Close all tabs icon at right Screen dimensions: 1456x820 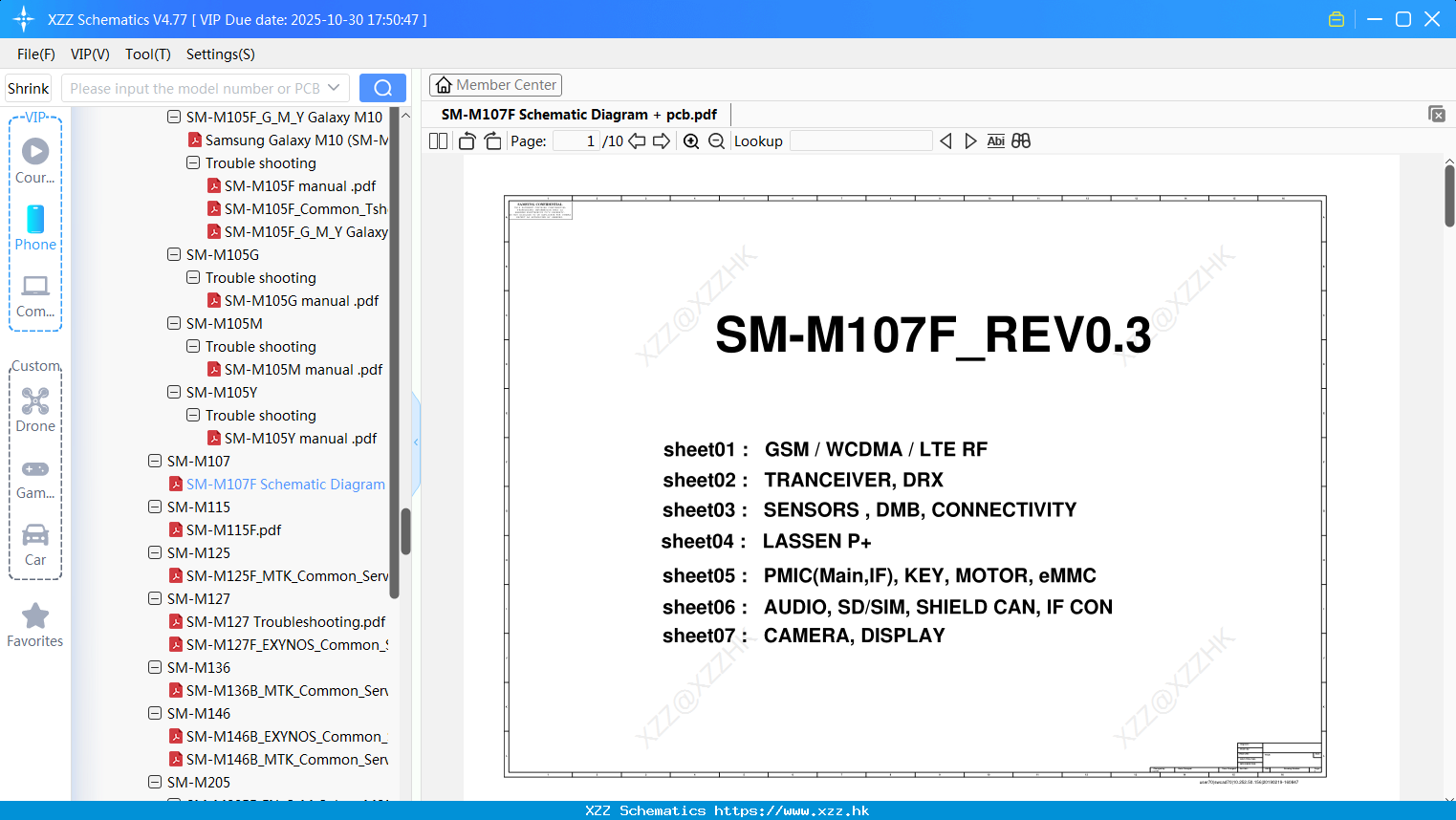coord(1437,114)
